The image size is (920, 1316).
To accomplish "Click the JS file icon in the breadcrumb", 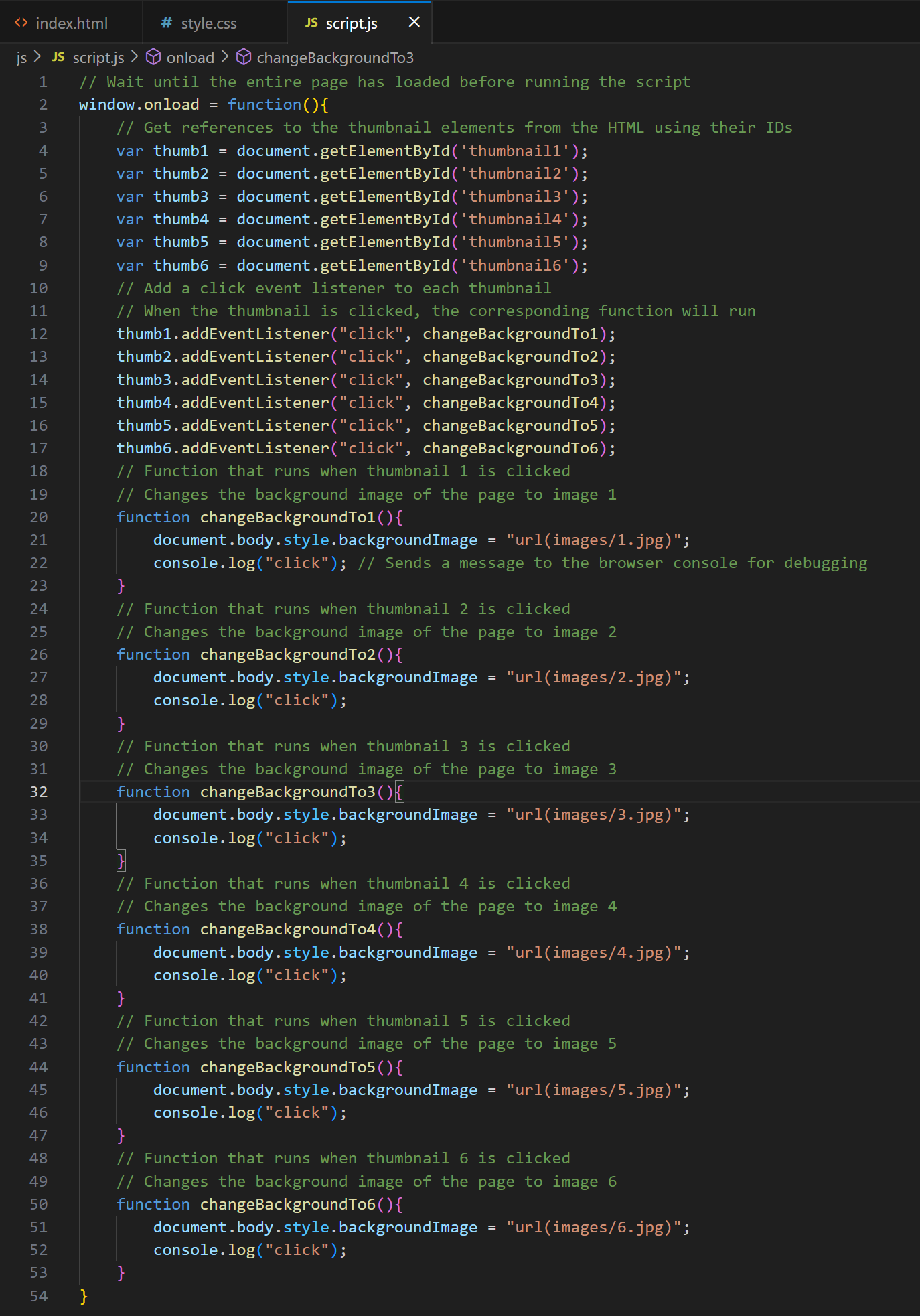I will point(58,58).
